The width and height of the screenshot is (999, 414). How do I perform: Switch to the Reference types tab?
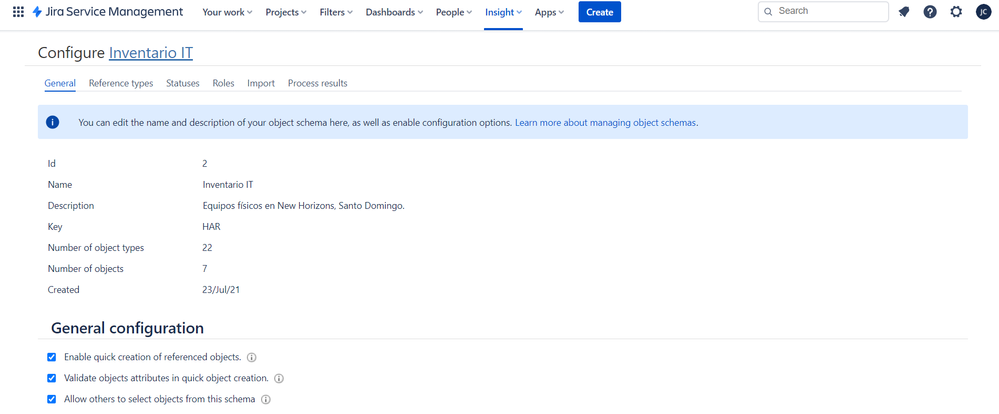(x=121, y=83)
